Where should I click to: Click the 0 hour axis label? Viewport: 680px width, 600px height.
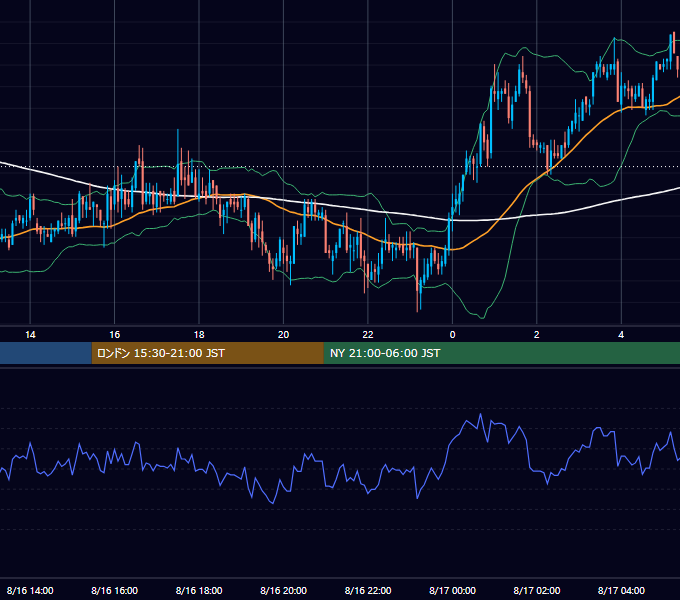tap(452, 335)
